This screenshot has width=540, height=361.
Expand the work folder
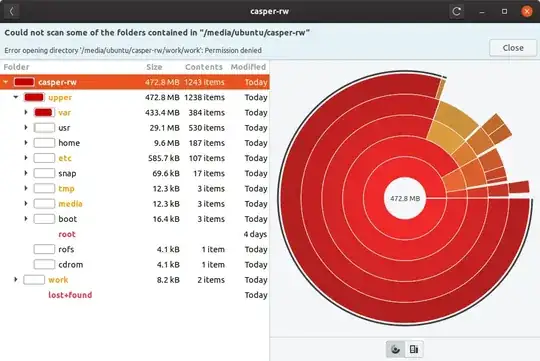(x=16, y=279)
